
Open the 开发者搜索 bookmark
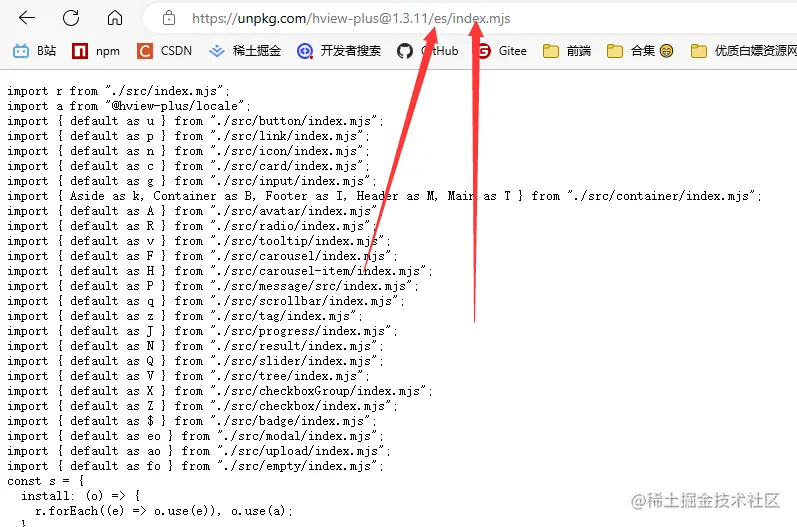coord(339,51)
